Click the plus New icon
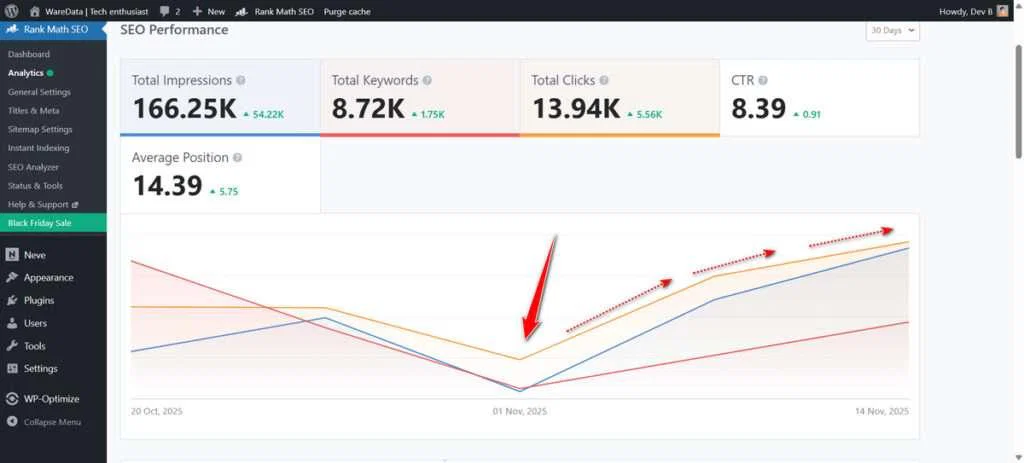This screenshot has height=463, width=1024. (197, 11)
